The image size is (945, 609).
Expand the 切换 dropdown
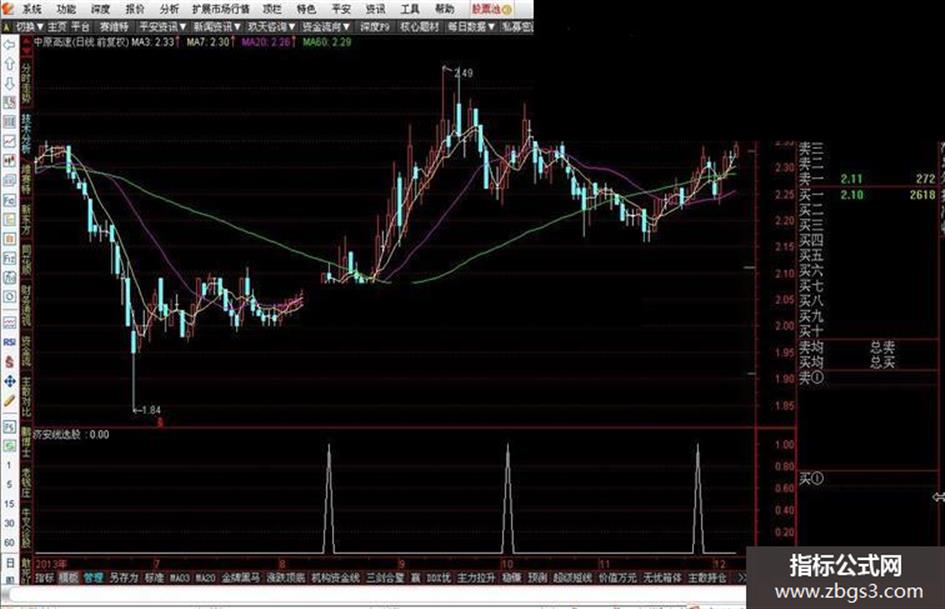click(x=29, y=27)
